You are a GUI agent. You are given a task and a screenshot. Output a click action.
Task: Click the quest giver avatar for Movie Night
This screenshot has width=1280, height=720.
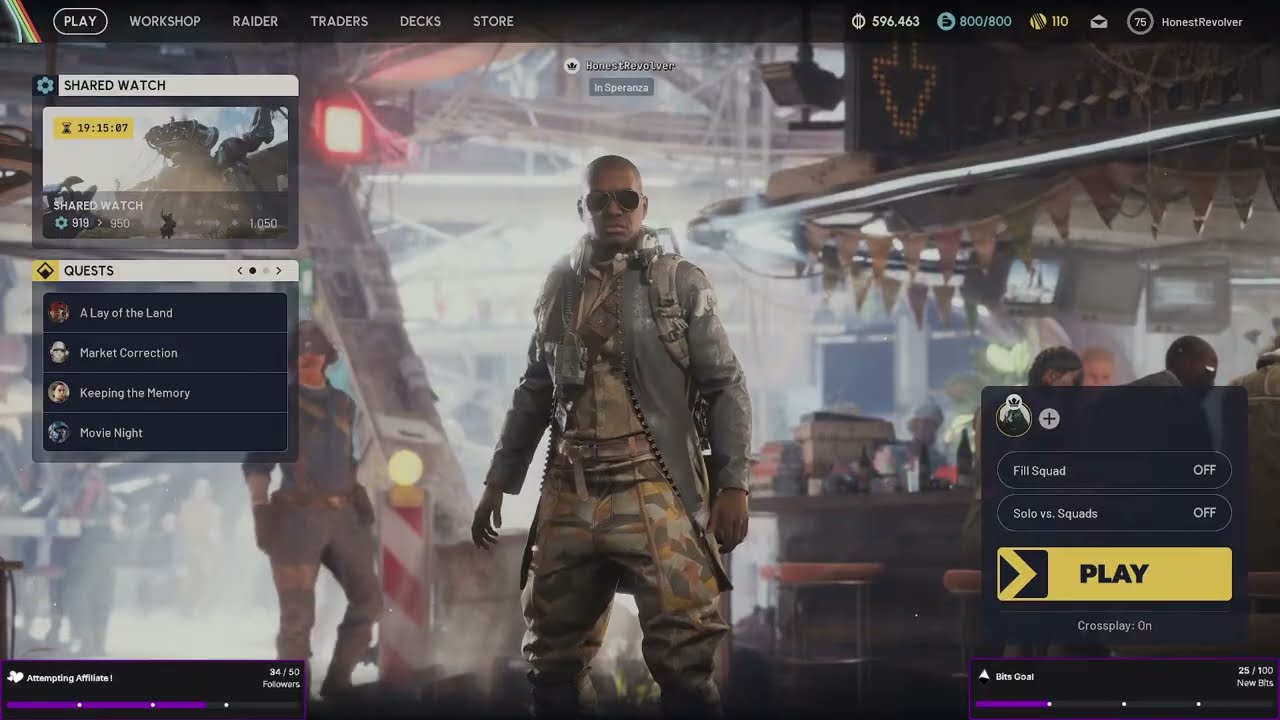tap(59, 432)
